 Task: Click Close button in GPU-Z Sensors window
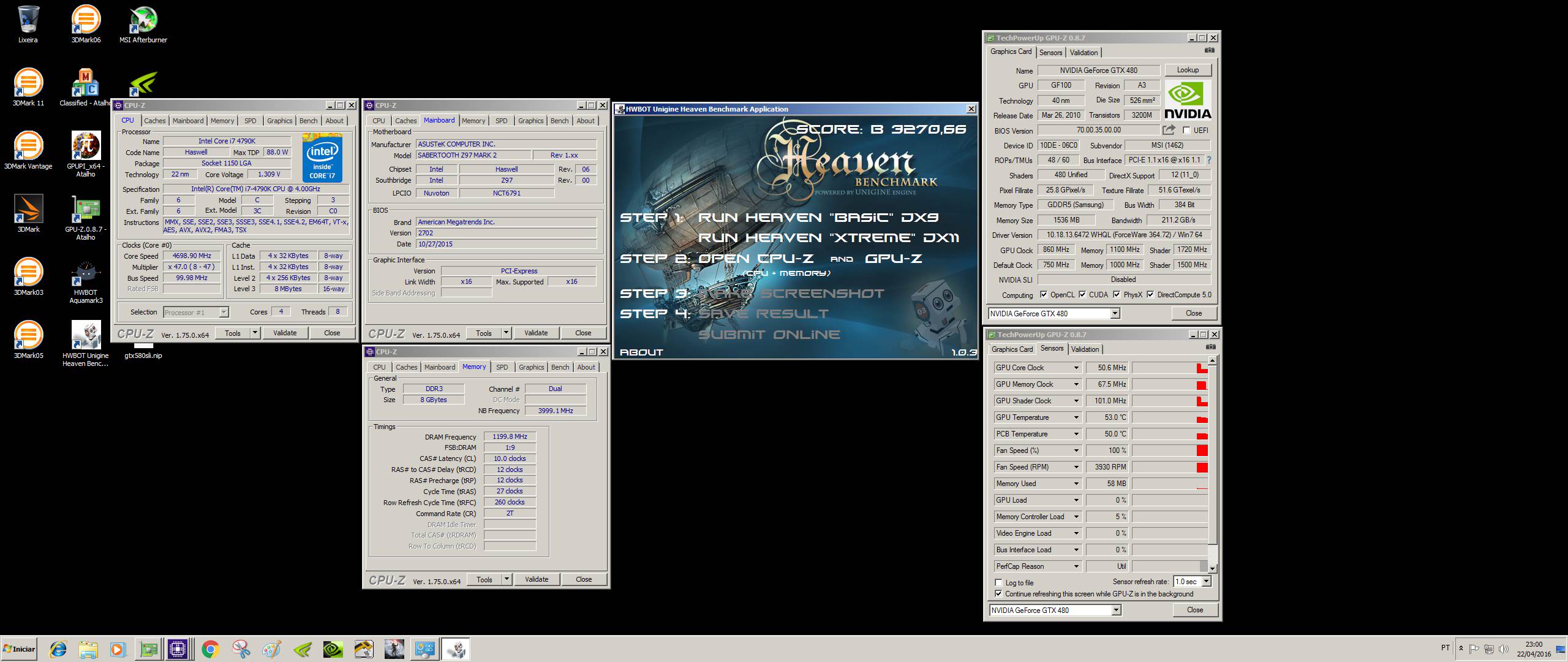tap(1195, 610)
